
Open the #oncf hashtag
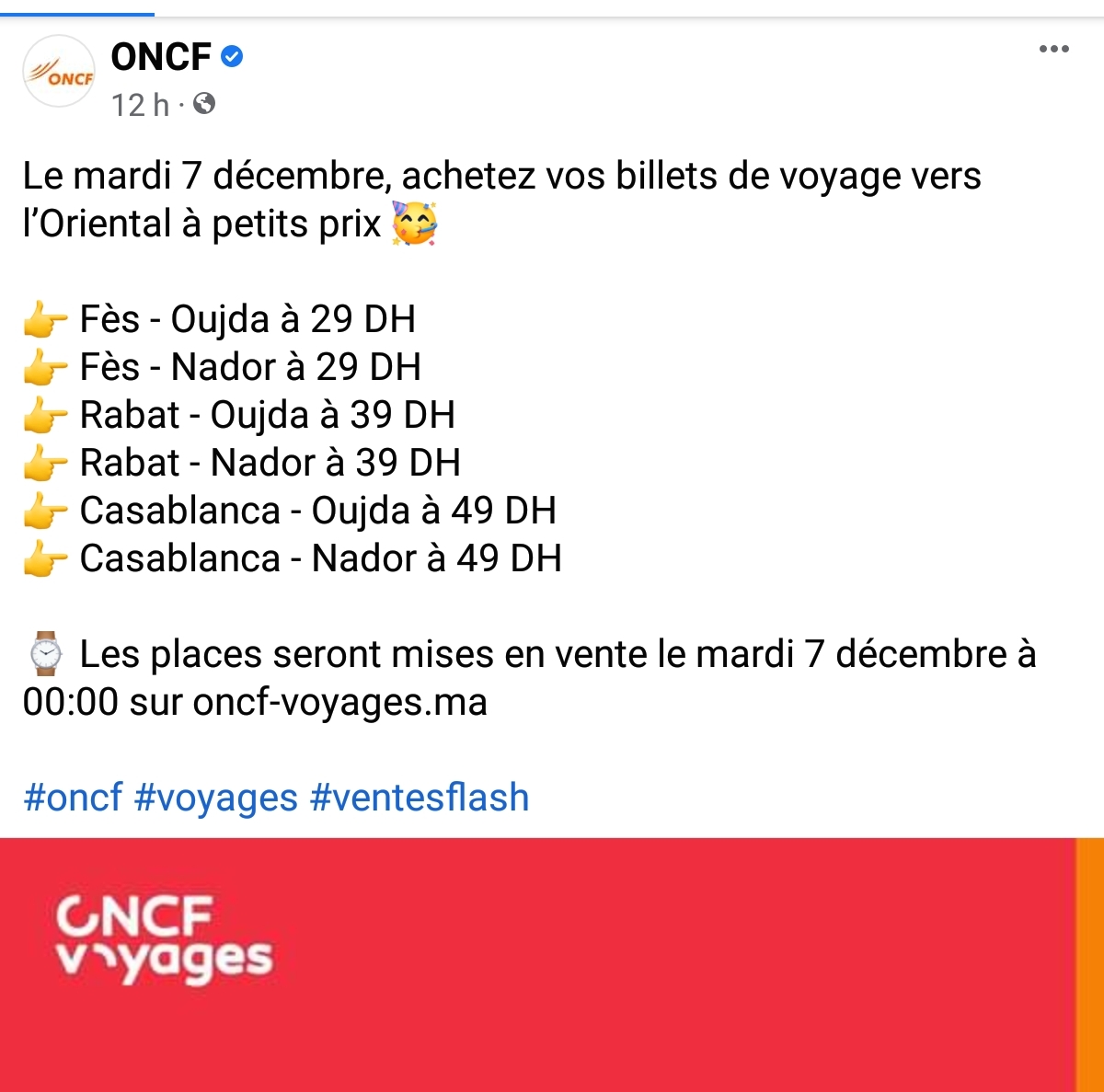pos(73,798)
